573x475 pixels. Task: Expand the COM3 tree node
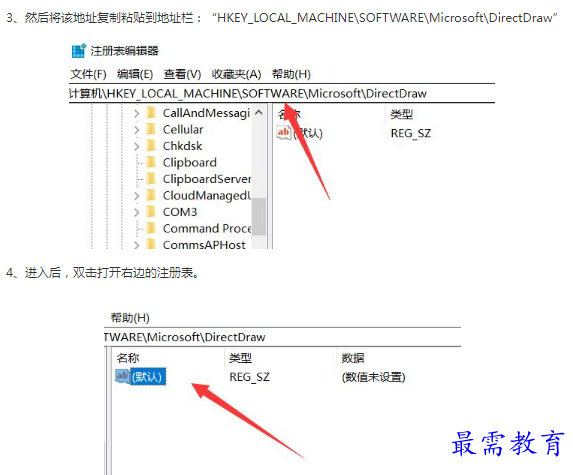137,212
